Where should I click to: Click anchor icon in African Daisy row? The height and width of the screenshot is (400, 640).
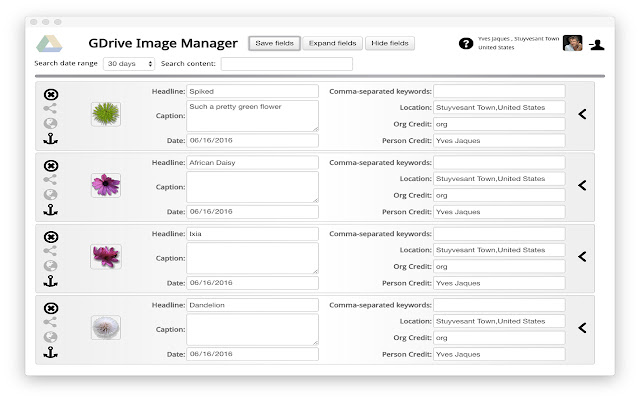(x=51, y=210)
